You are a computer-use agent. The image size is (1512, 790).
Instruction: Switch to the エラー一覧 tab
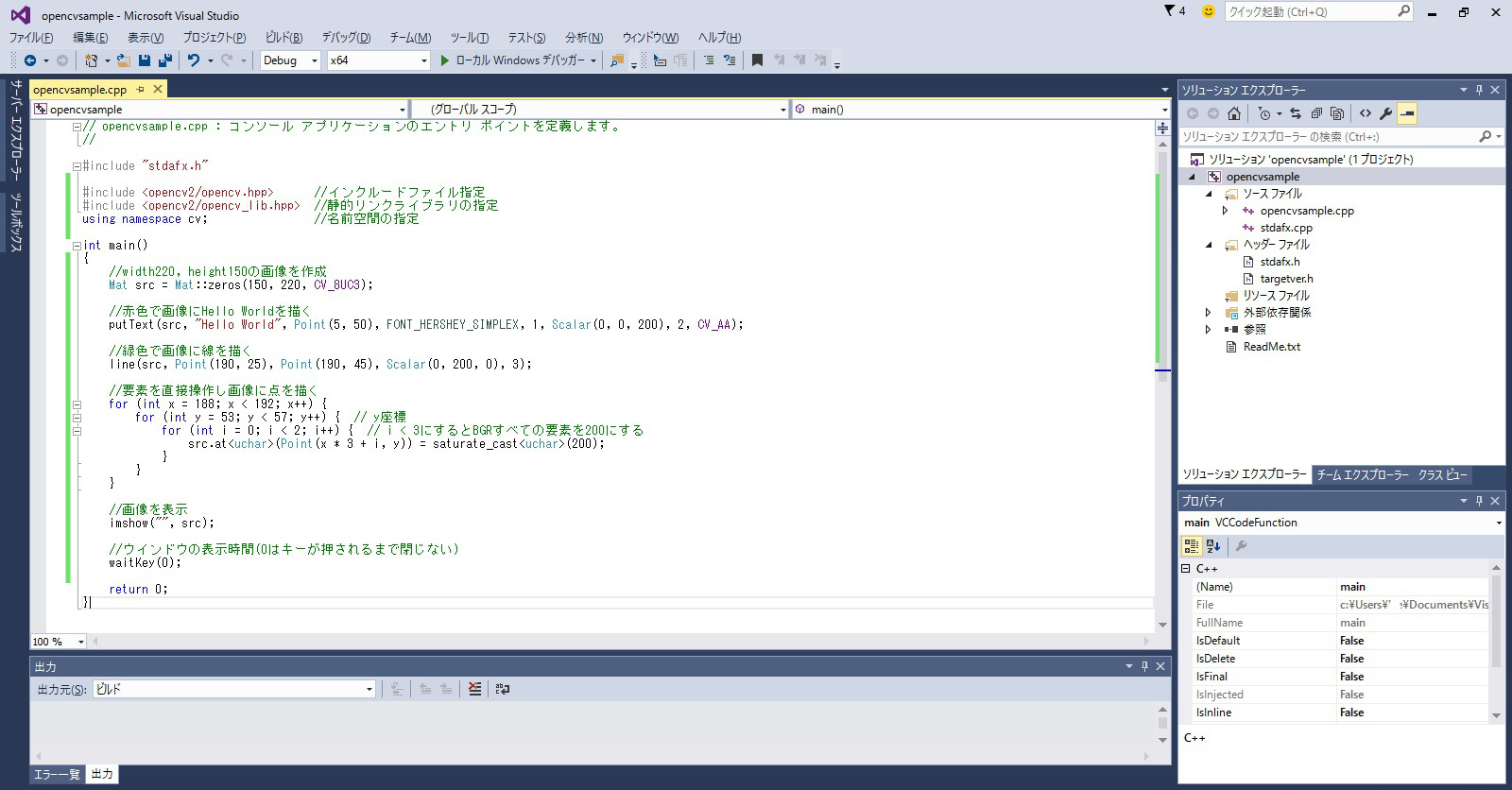57,774
